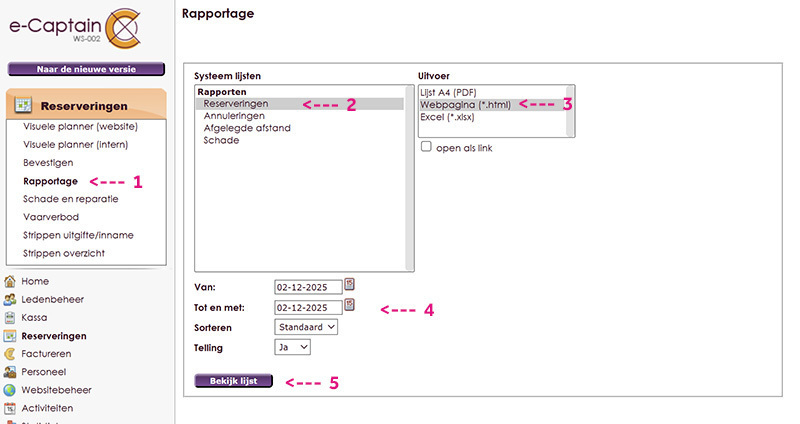Click the Kassa register icon
This screenshot has height=424, width=800.
click(x=10, y=318)
